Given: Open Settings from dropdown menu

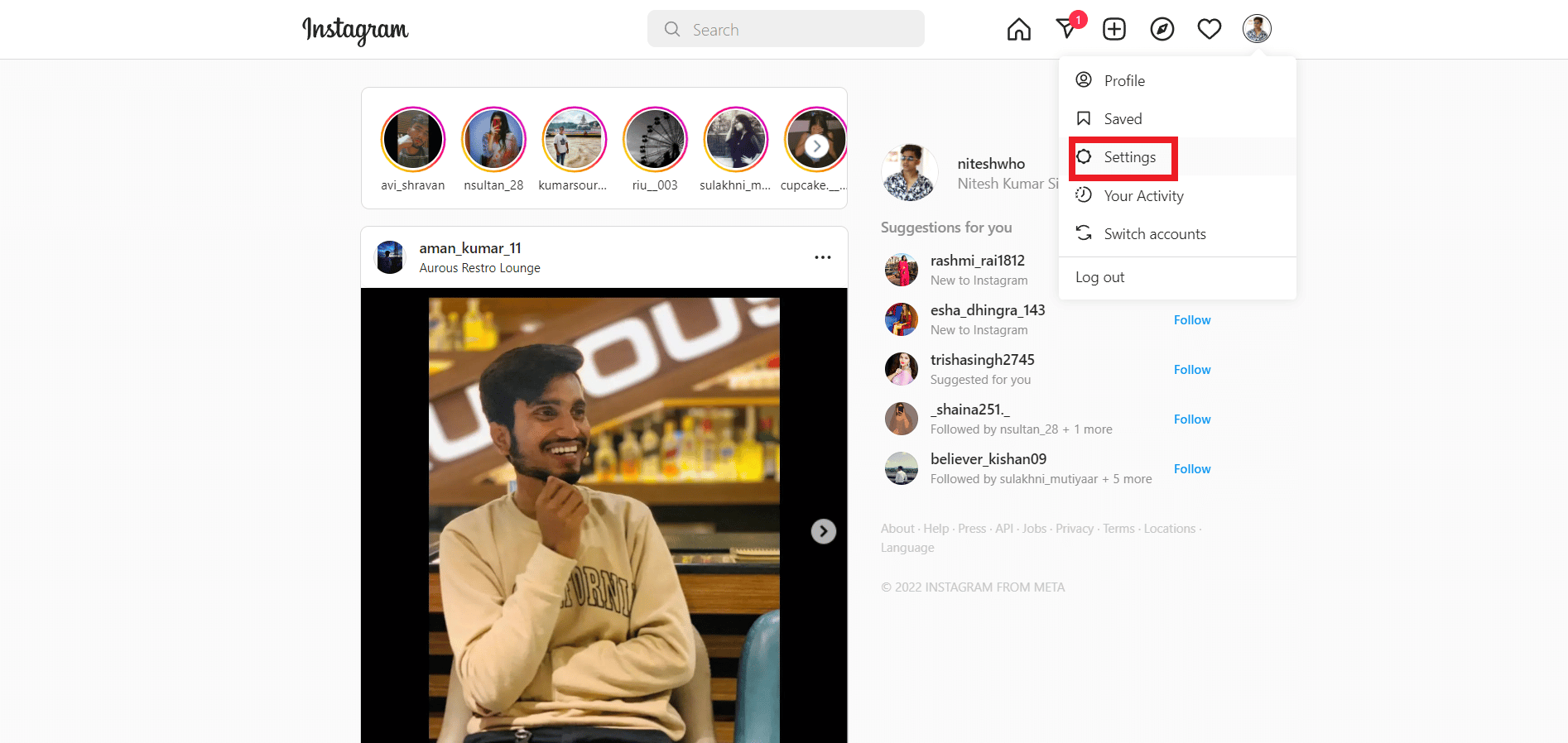Looking at the screenshot, I should 1177,156.
